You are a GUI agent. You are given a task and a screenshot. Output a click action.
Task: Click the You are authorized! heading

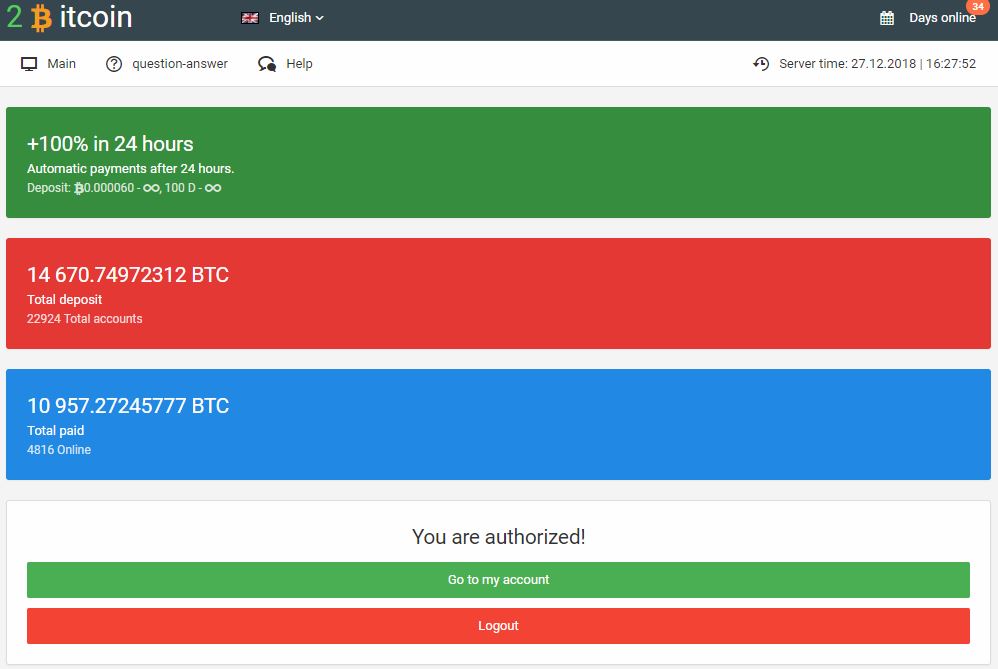[498, 537]
